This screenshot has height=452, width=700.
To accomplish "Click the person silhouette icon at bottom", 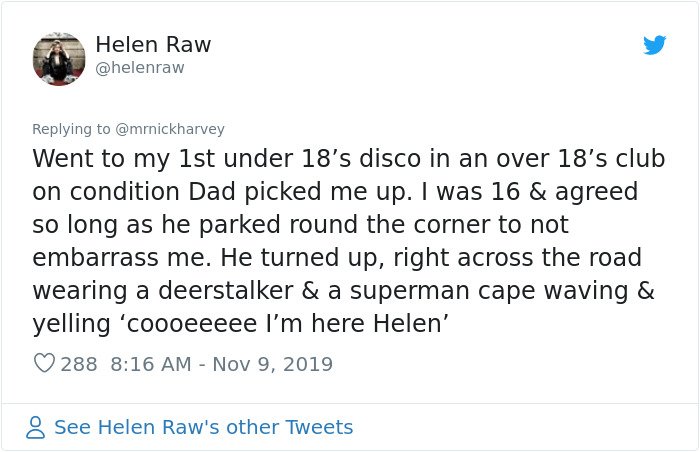I will 35,427.
